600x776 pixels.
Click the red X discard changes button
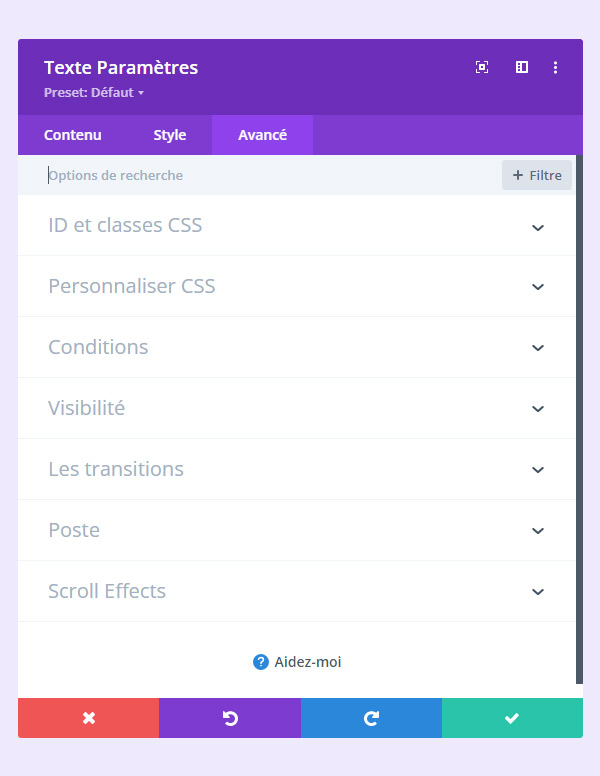click(x=89, y=718)
